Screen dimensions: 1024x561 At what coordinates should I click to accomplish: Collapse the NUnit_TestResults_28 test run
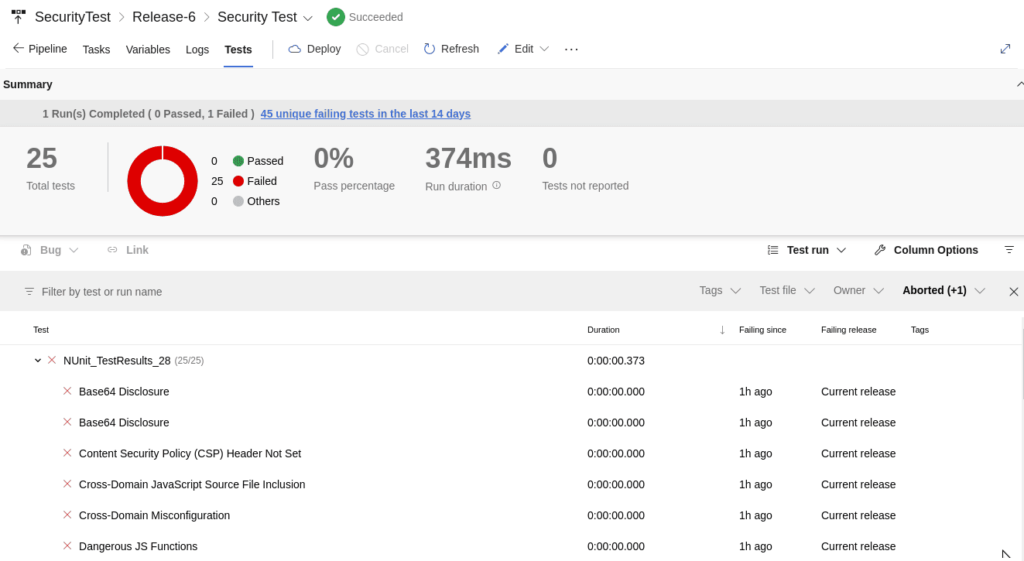click(x=38, y=361)
